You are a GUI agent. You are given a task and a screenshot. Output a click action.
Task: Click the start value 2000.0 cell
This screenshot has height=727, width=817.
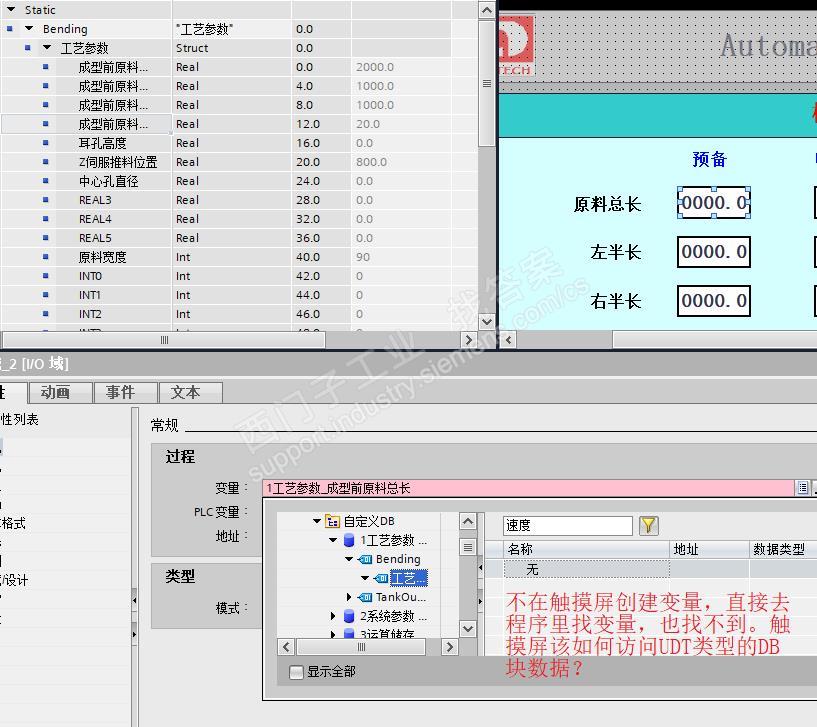(401, 67)
